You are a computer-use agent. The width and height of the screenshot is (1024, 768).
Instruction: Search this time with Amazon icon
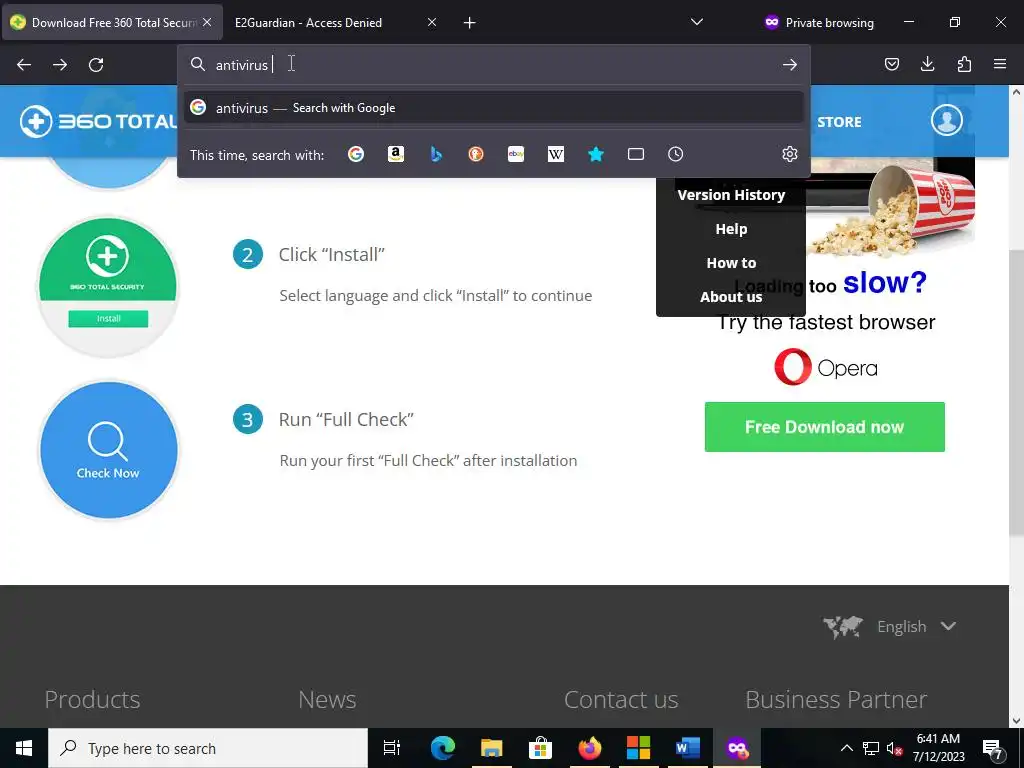(396, 154)
